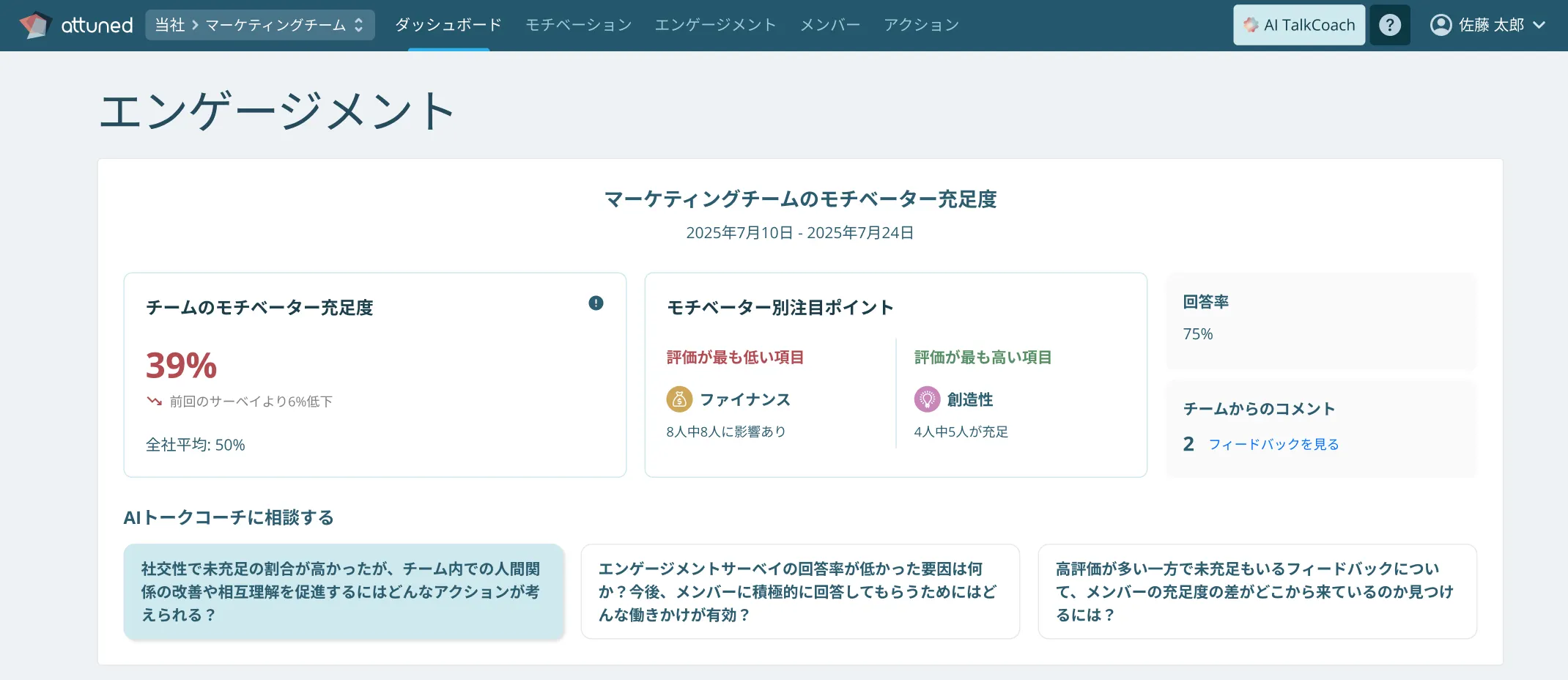
Task: Click the red downward trend arrow icon
Action: [x=154, y=401]
